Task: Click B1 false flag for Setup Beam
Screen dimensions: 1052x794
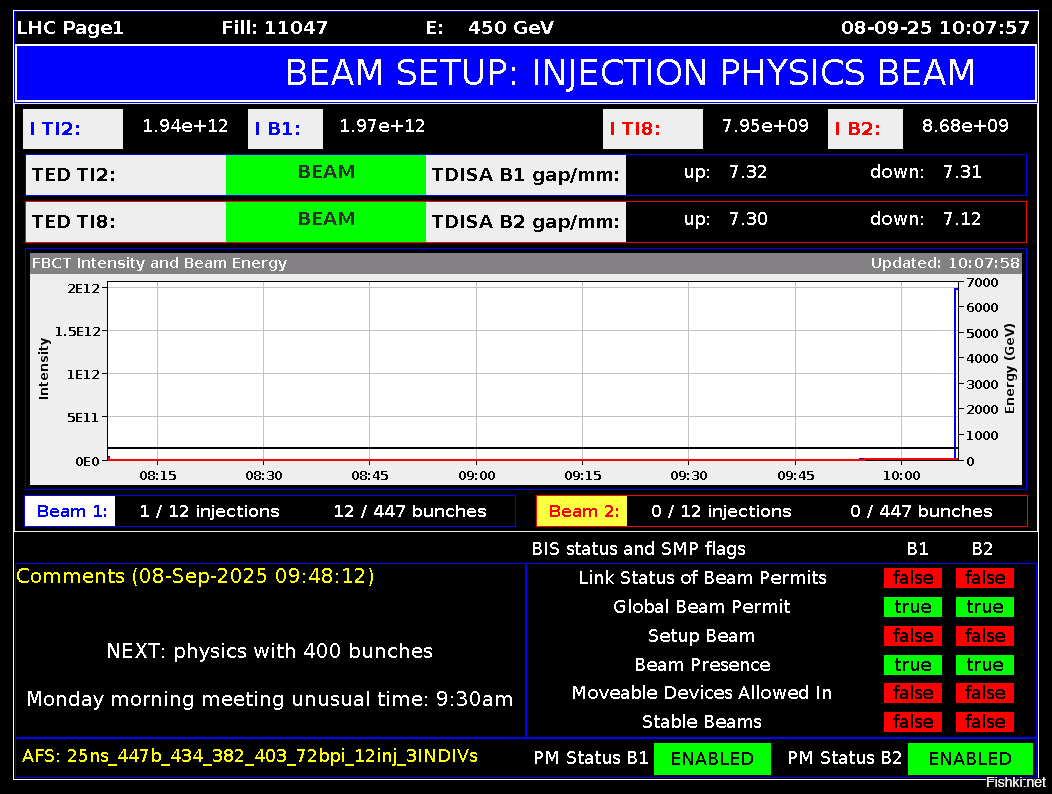Action: pos(912,636)
